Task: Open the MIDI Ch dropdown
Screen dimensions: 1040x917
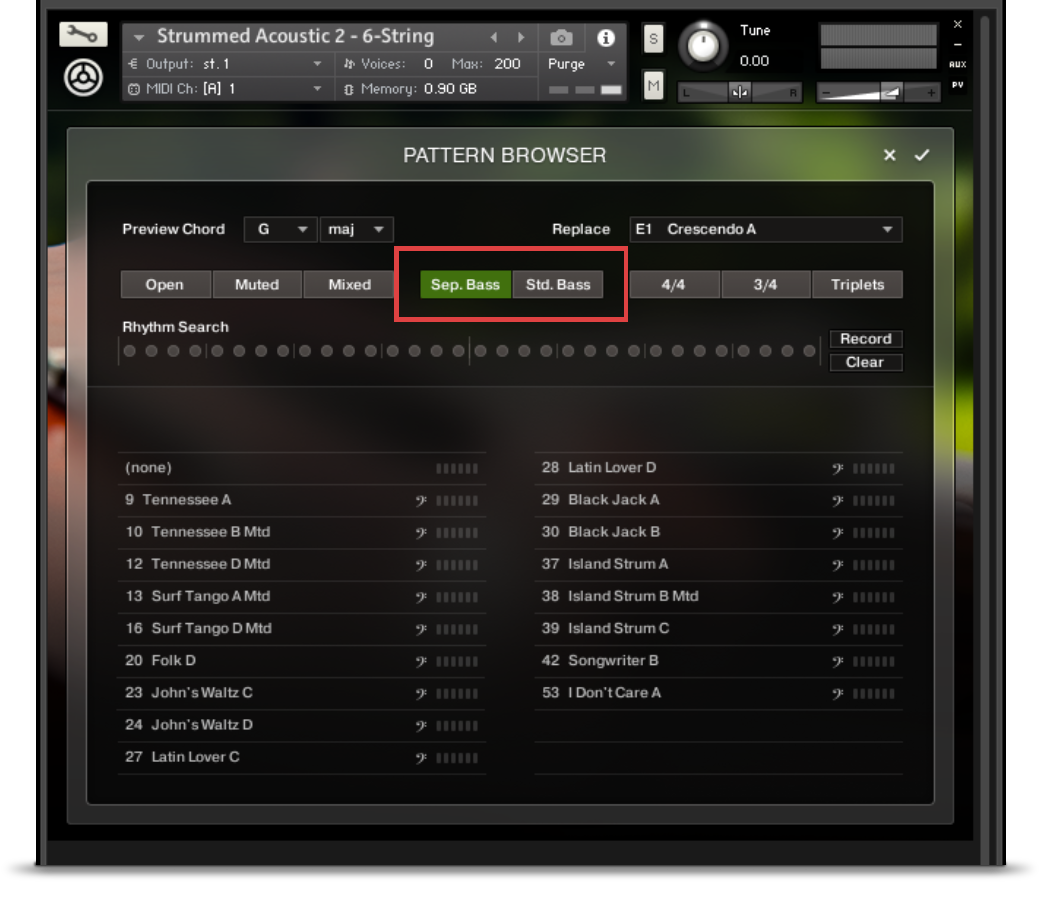Action: coord(226,88)
